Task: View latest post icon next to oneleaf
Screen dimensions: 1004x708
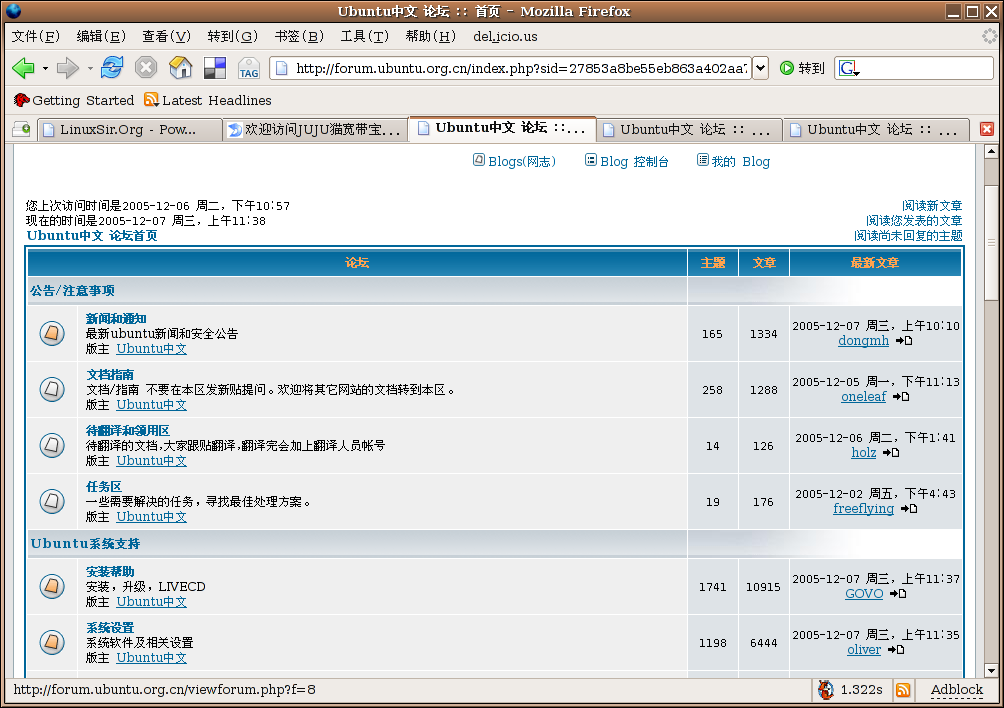Action: pyautogui.click(x=902, y=397)
